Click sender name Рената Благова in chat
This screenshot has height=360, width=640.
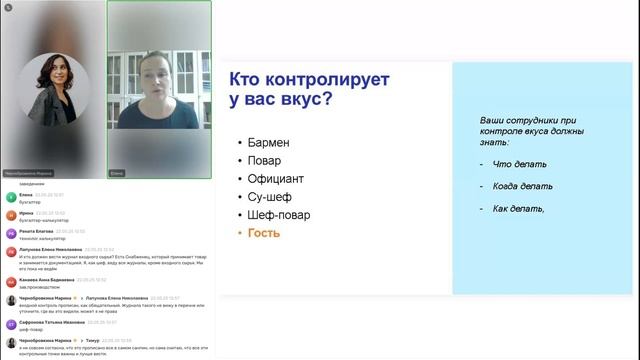[36, 231]
